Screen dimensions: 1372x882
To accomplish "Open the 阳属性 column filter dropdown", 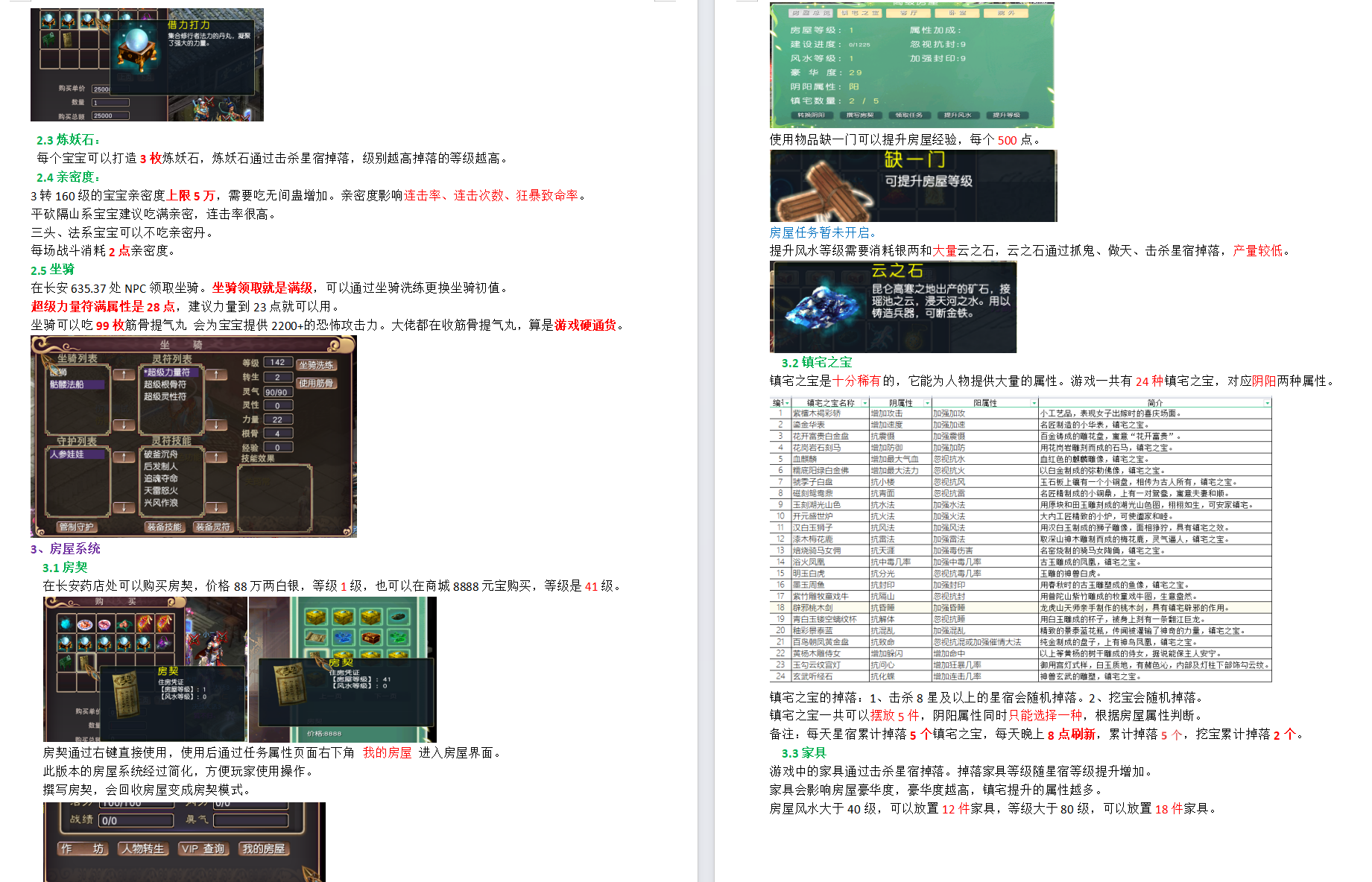I will pyautogui.click(x=1032, y=402).
